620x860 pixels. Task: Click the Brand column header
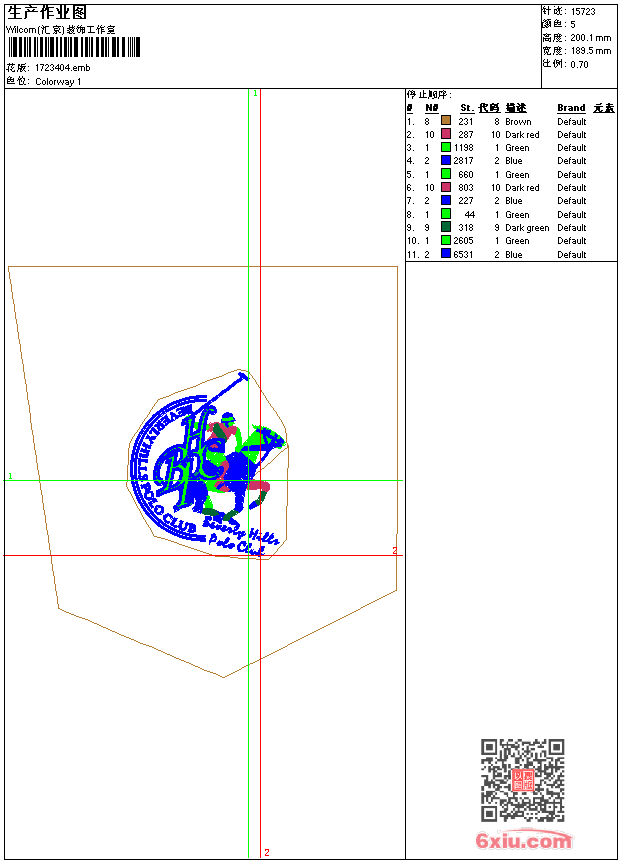point(571,108)
